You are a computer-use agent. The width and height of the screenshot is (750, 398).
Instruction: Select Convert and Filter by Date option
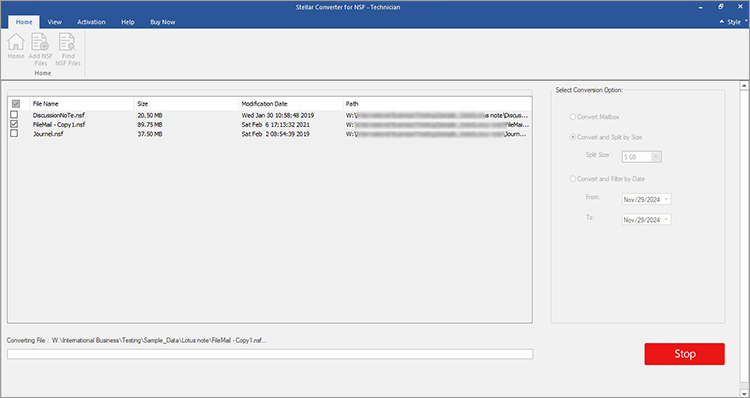[x=573, y=179]
